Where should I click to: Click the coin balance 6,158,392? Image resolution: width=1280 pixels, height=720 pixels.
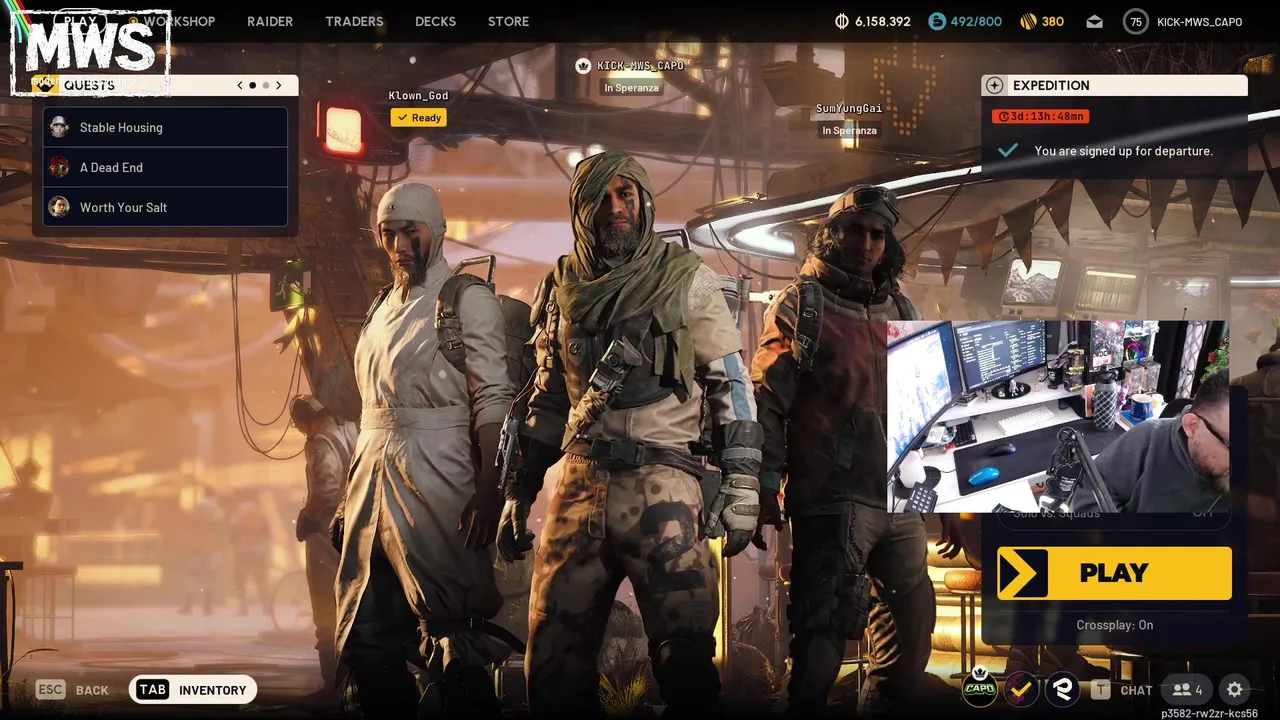[873, 21]
